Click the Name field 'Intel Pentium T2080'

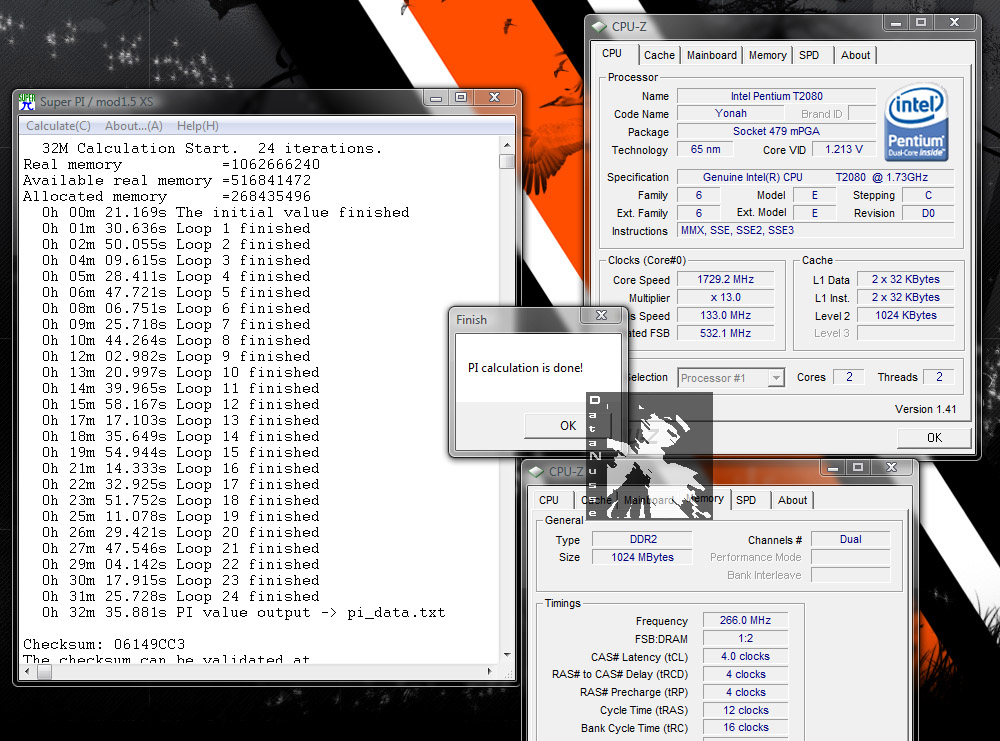(x=776, y=96)
